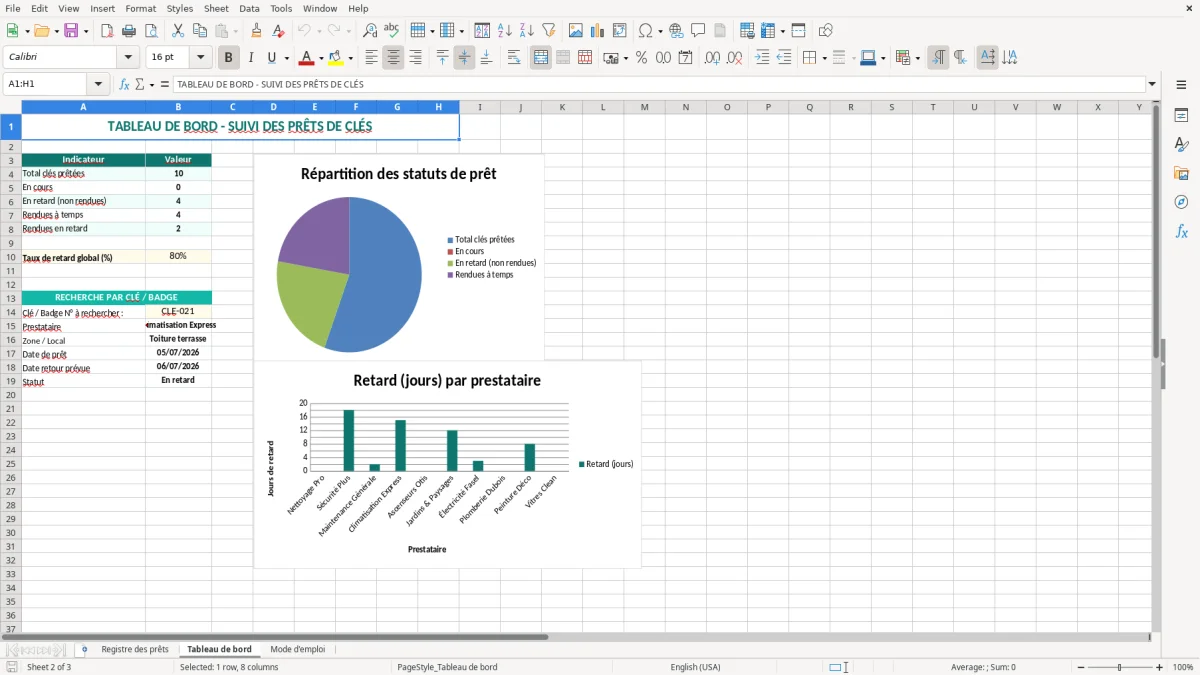Open the Conditional Formatting dropdown arrow
The image size is (1200, 675).
pos(917,58)
